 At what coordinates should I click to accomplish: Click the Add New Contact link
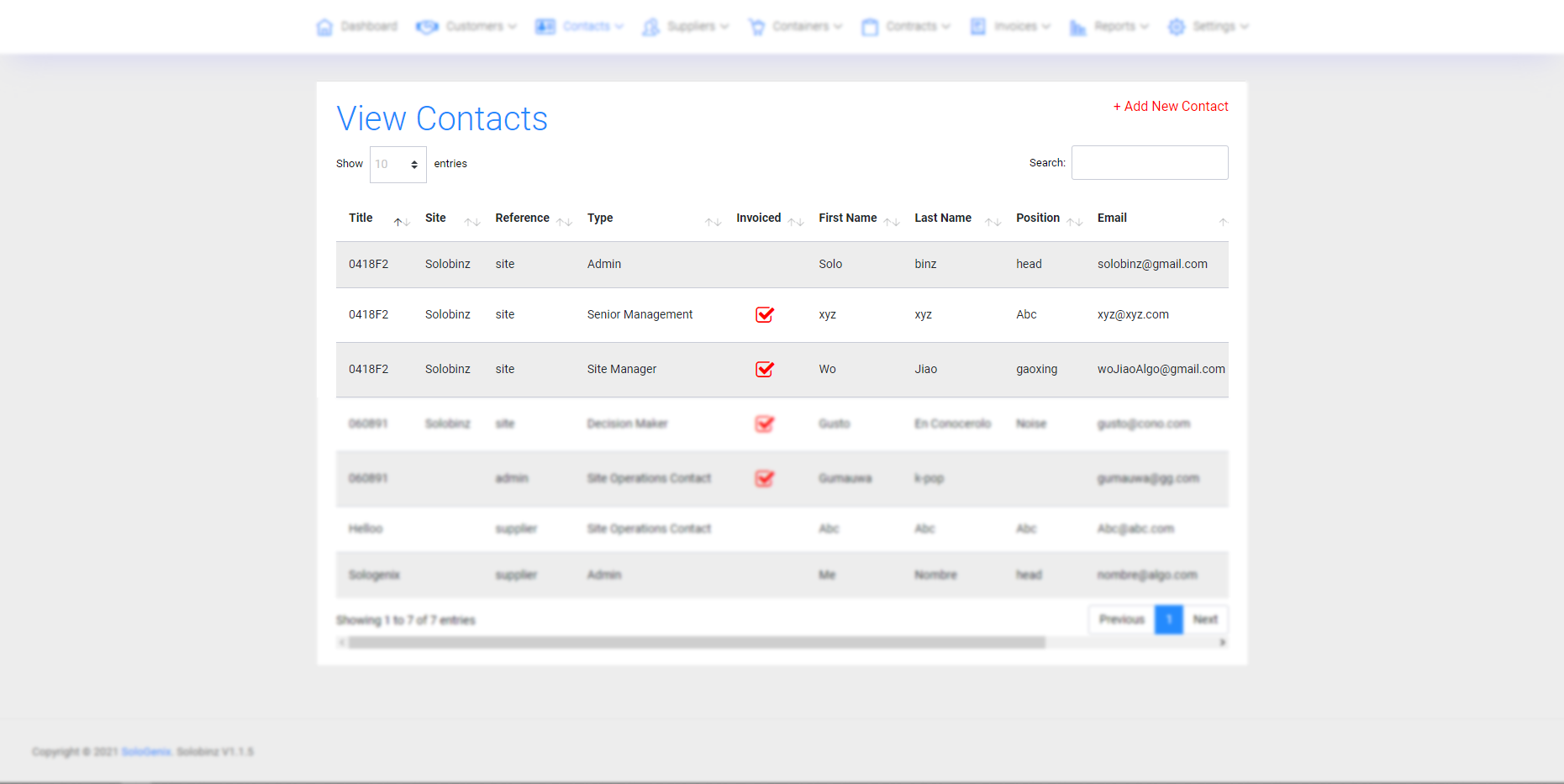click(1170, 107)
